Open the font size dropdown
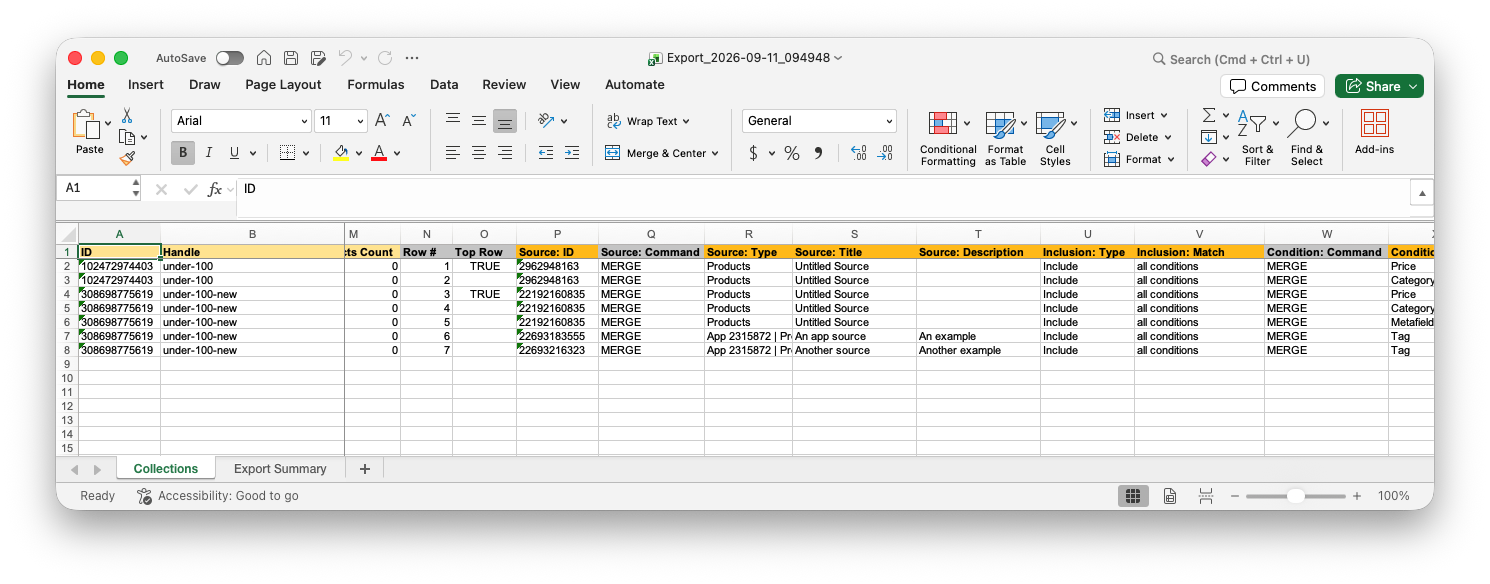This screenshot has height=584, width=1490. [341, 121]
